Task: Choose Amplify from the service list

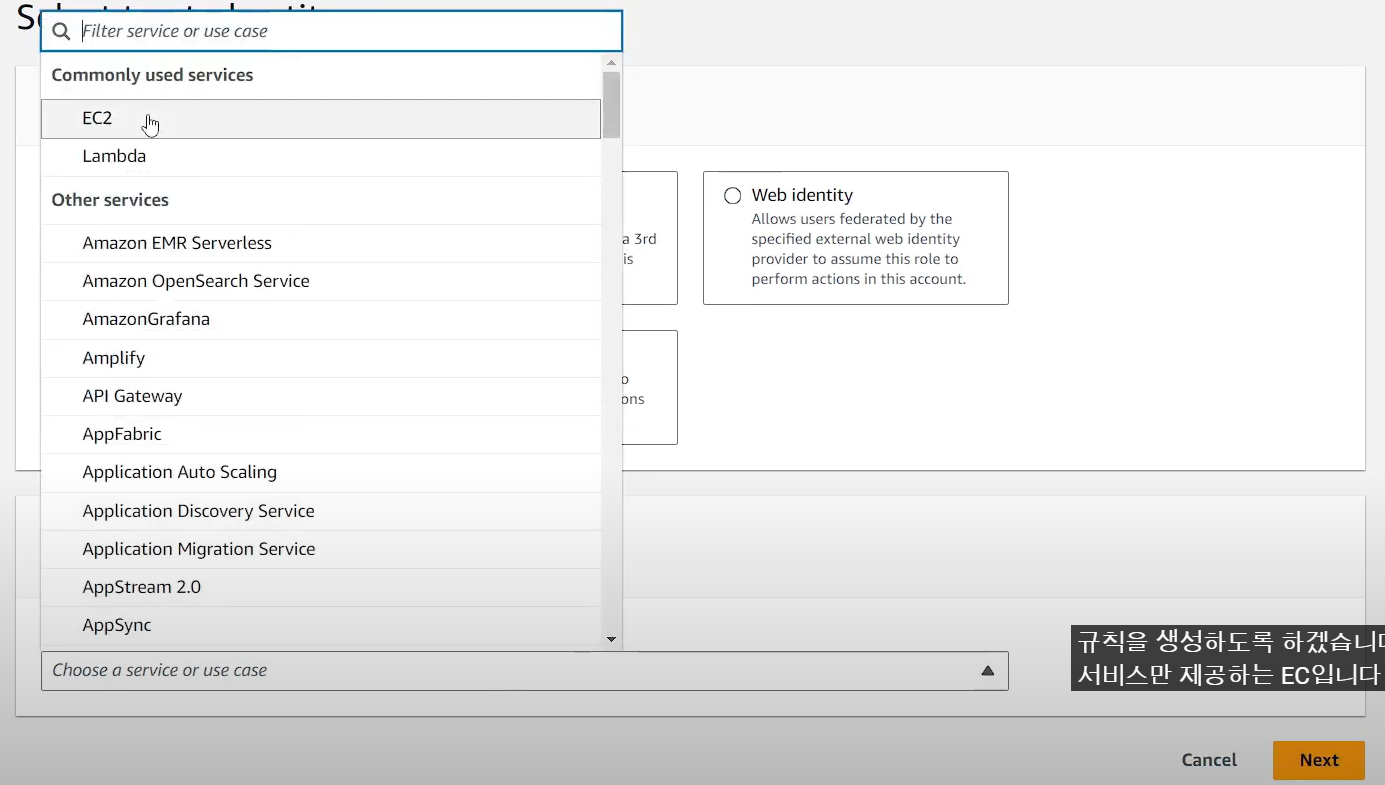Action: click(x=321, y=358)
